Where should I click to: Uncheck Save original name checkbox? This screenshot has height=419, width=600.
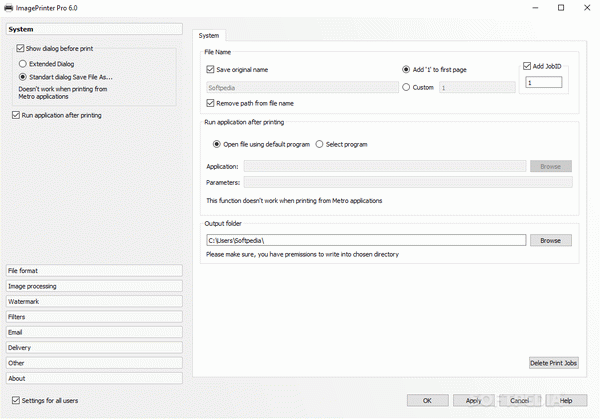pyautogui.click(x=210, y=70)
